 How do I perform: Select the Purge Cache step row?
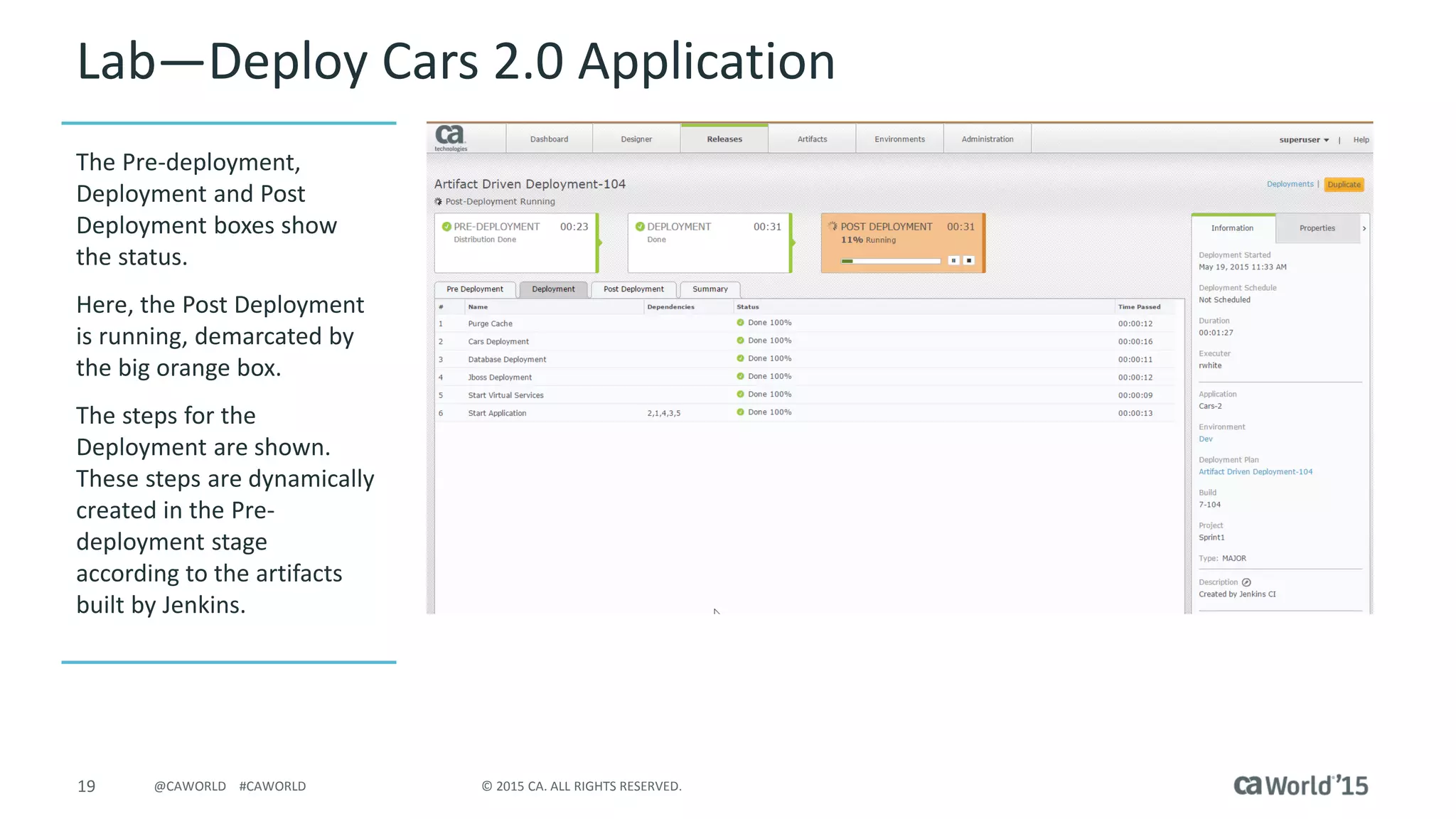point(805,323)
